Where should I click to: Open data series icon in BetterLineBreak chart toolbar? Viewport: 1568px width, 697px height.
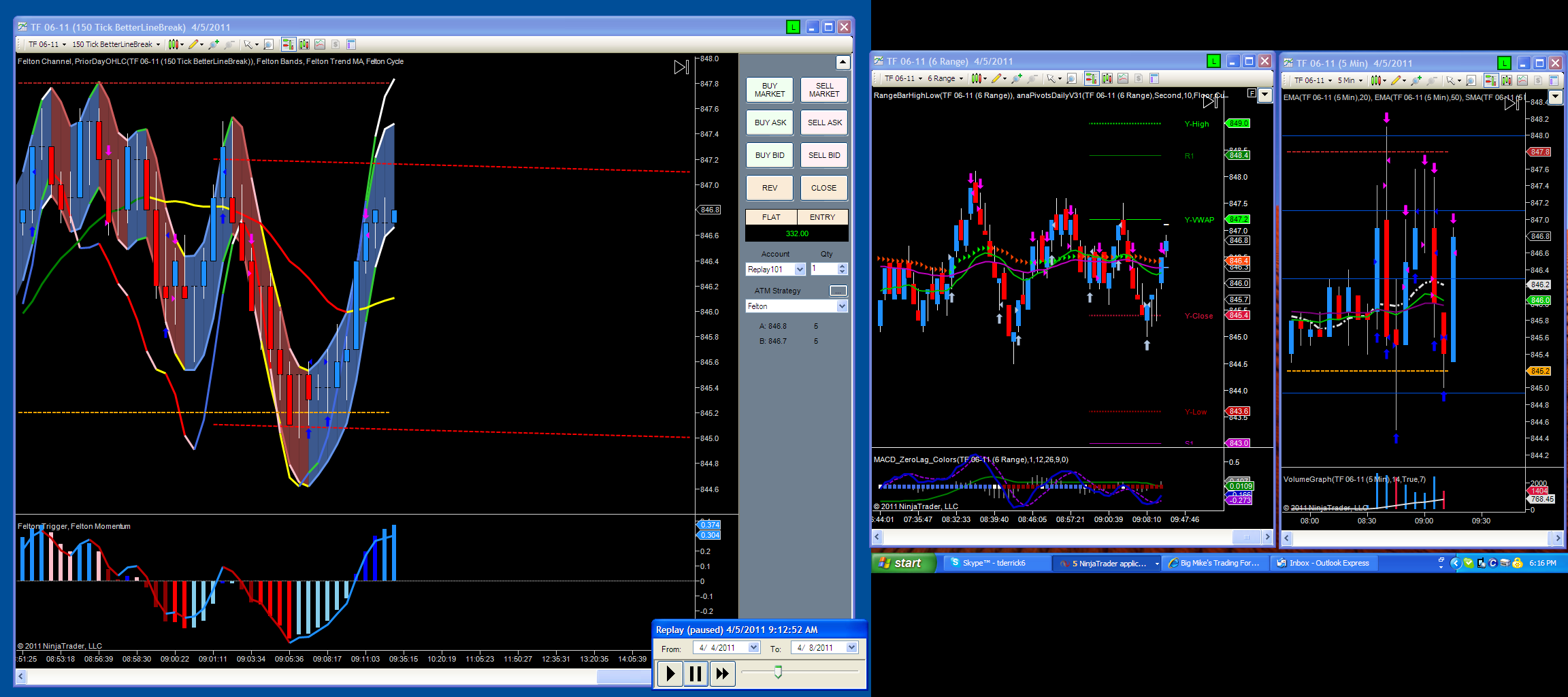304,44
